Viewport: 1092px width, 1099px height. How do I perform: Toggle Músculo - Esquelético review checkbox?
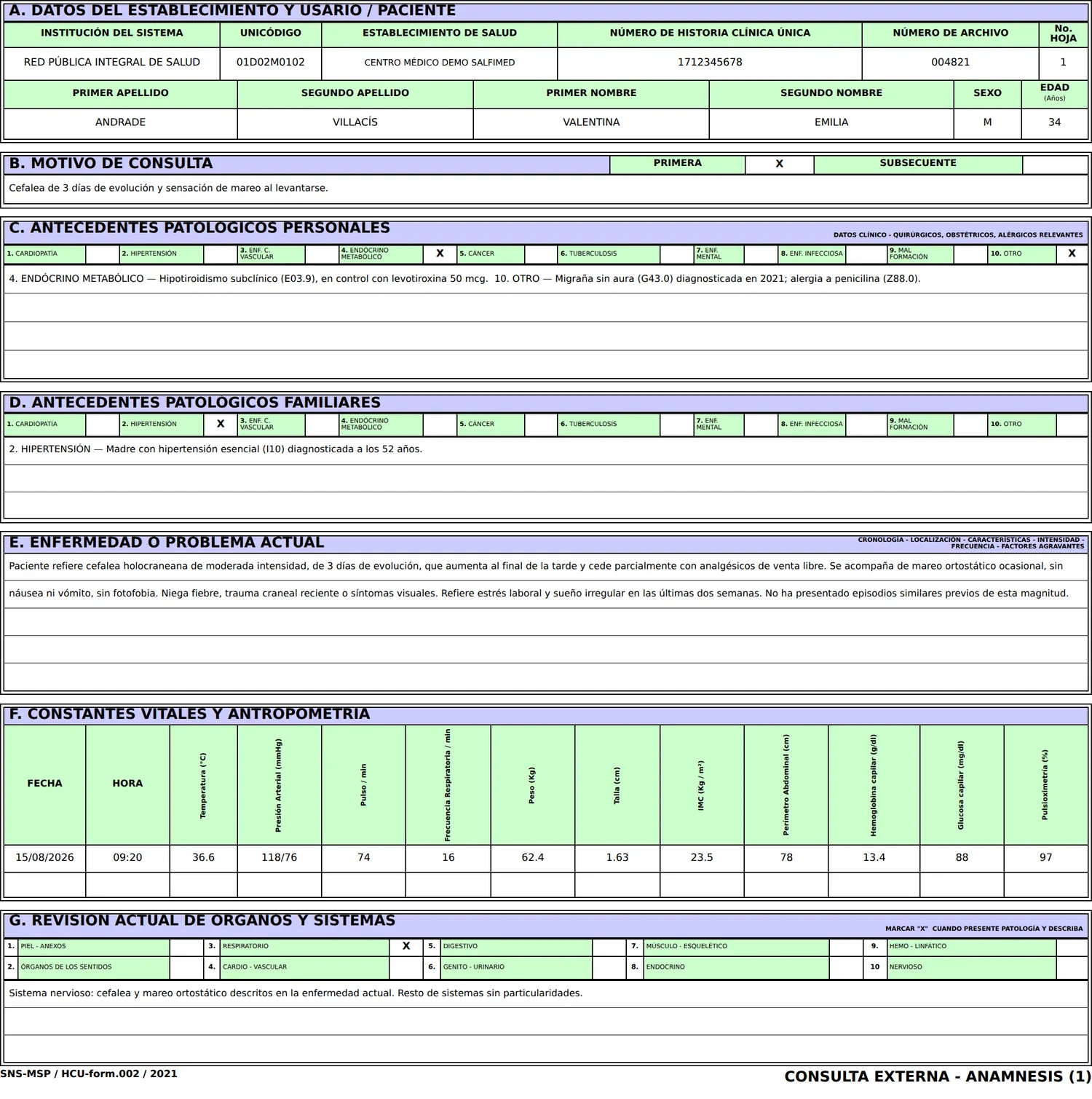click(x=847, y=947)
